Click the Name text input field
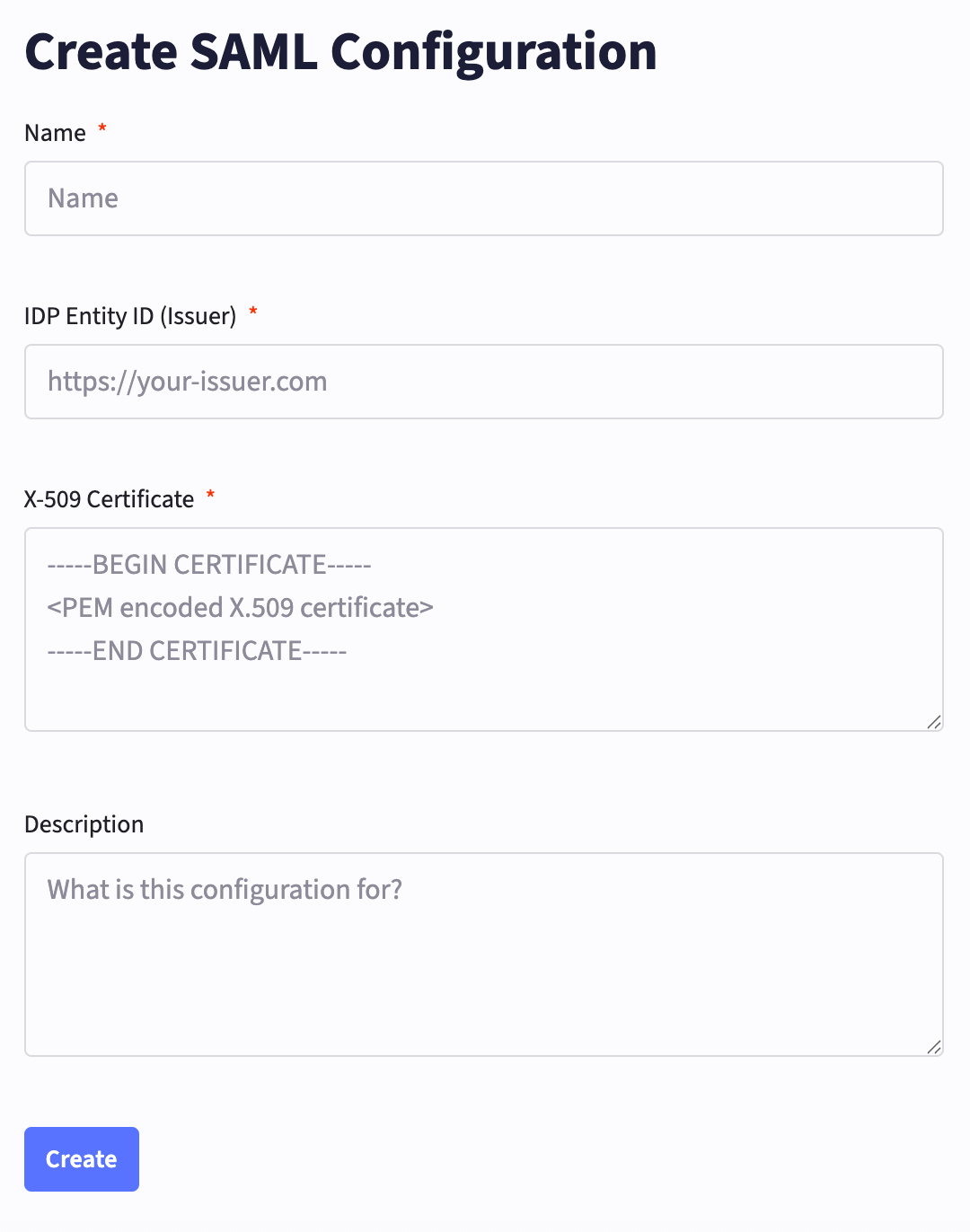This screenshot has height=1232, width=970. (x=483, y=198)
